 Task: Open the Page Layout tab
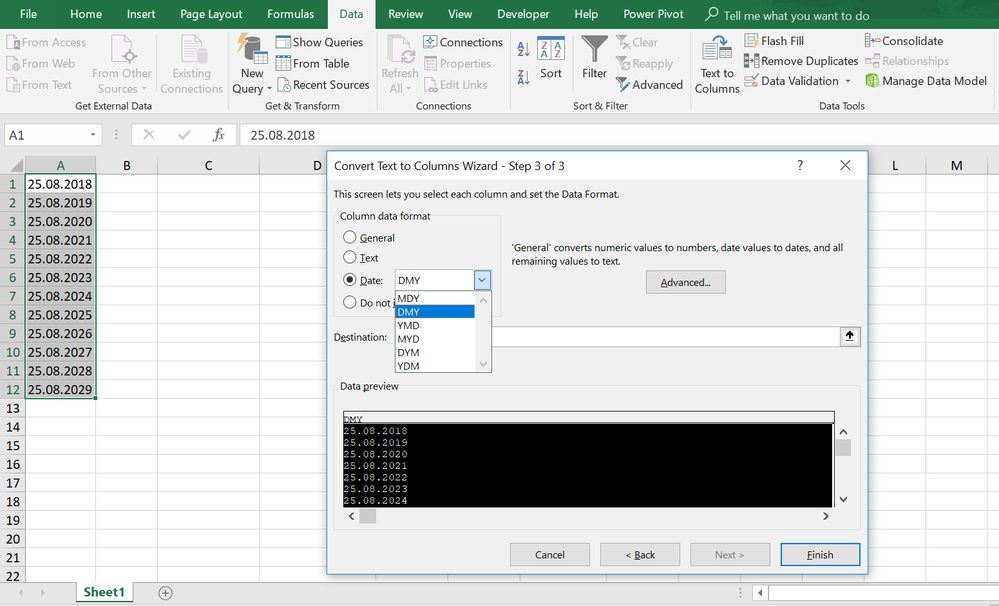(x=211, y=14)
